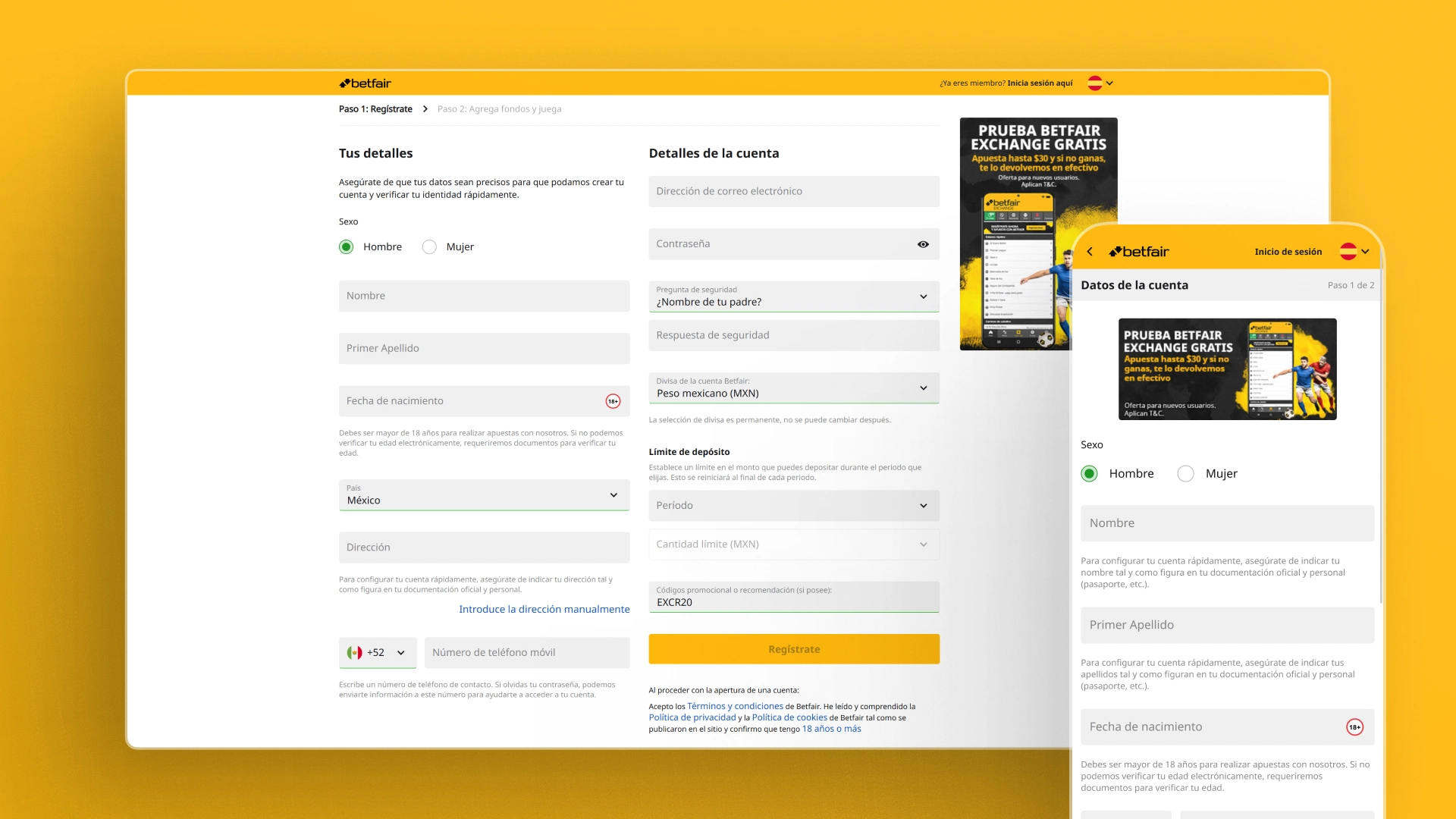Open the Período dropdown
The height and width of the screenshot is (819, 1456).
794,506
